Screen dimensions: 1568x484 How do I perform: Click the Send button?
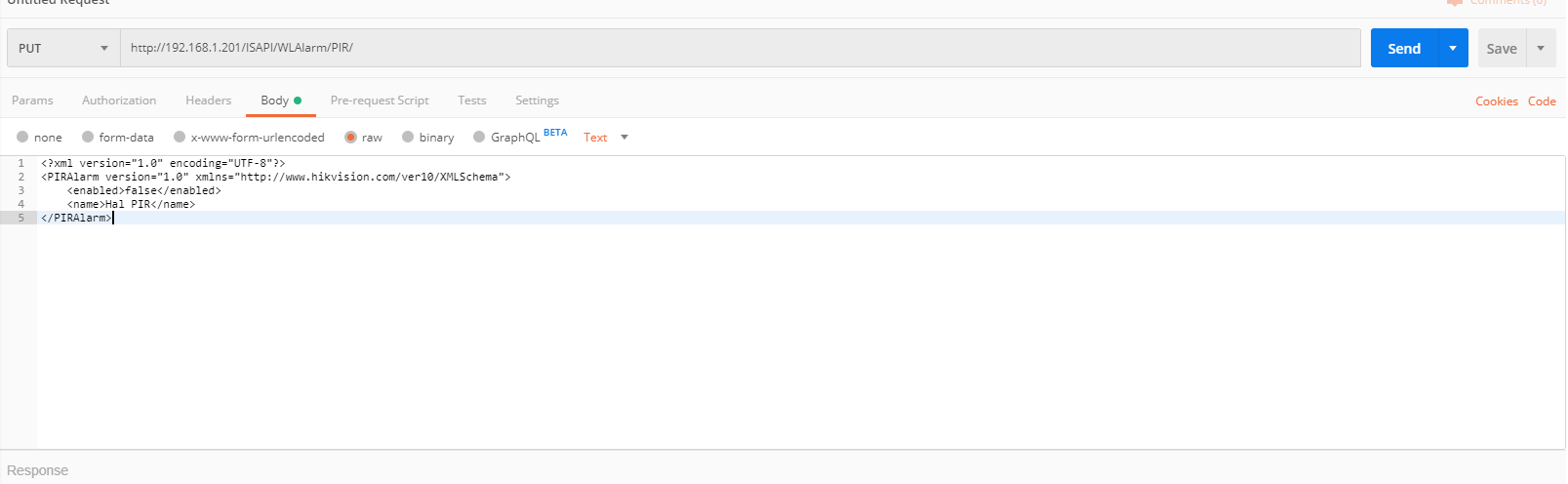click(x=1404, y=49)
